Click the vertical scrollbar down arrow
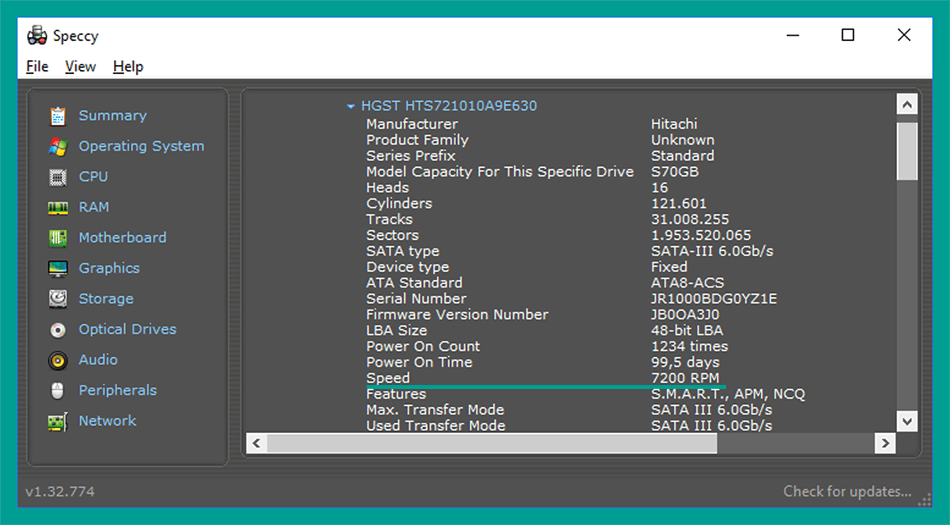This screenshot has width=950, height=525. 907,421
